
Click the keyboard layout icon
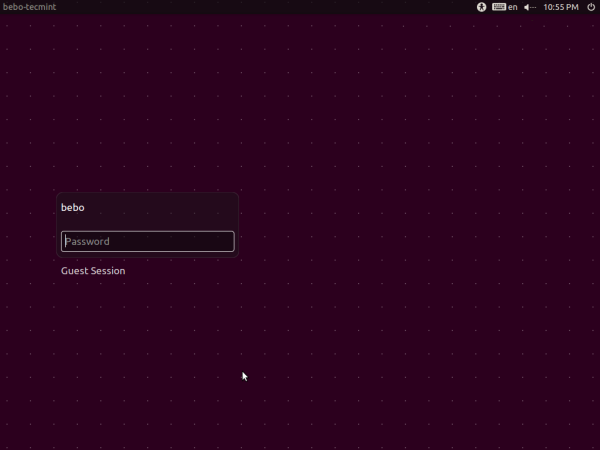point(498,7)
